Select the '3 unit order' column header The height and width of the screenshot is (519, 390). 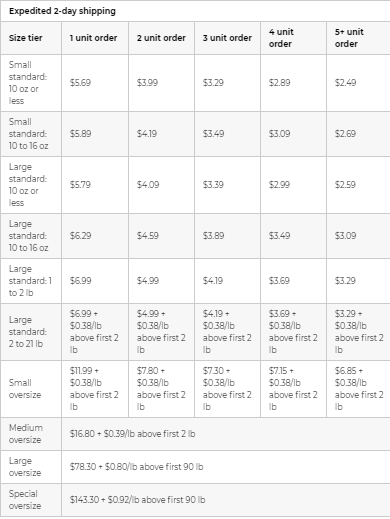227,38
